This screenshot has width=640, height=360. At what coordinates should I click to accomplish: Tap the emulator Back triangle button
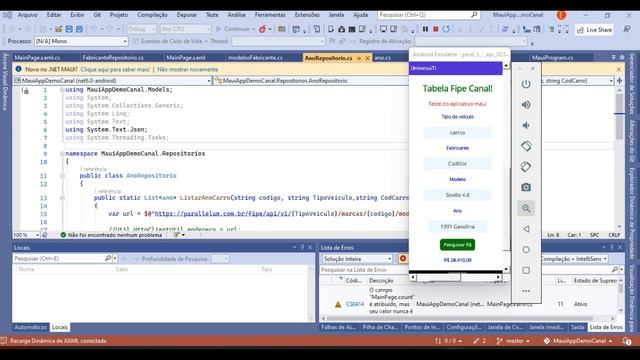[x=526, y=229]
